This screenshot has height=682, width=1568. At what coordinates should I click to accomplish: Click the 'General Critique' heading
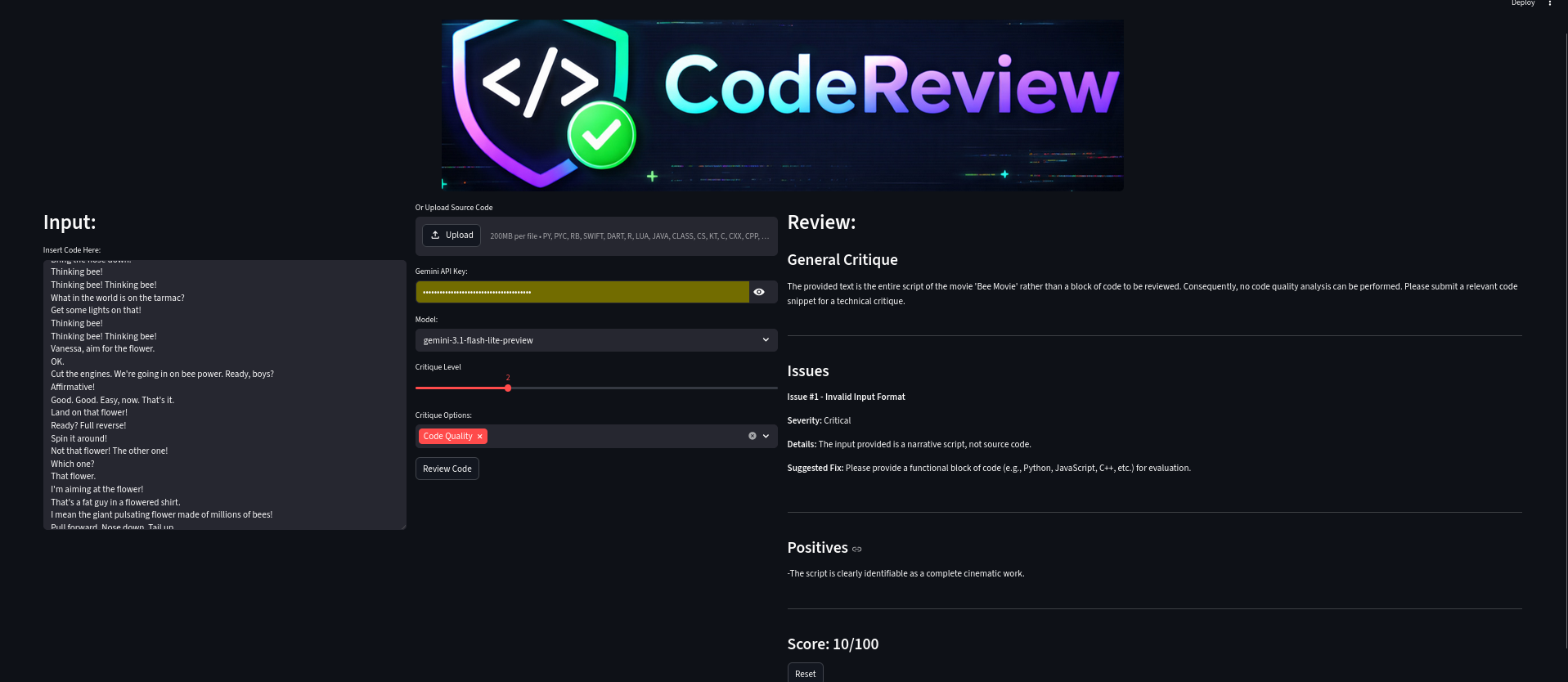click(842, 260)
